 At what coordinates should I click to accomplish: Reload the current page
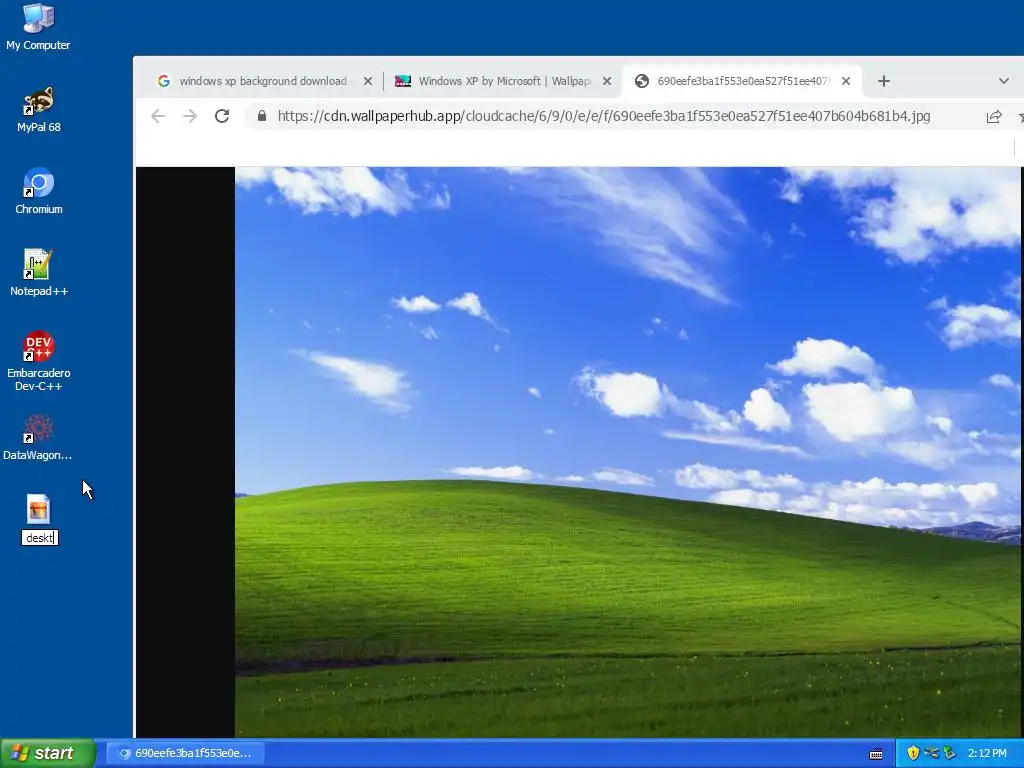(222, 116)
